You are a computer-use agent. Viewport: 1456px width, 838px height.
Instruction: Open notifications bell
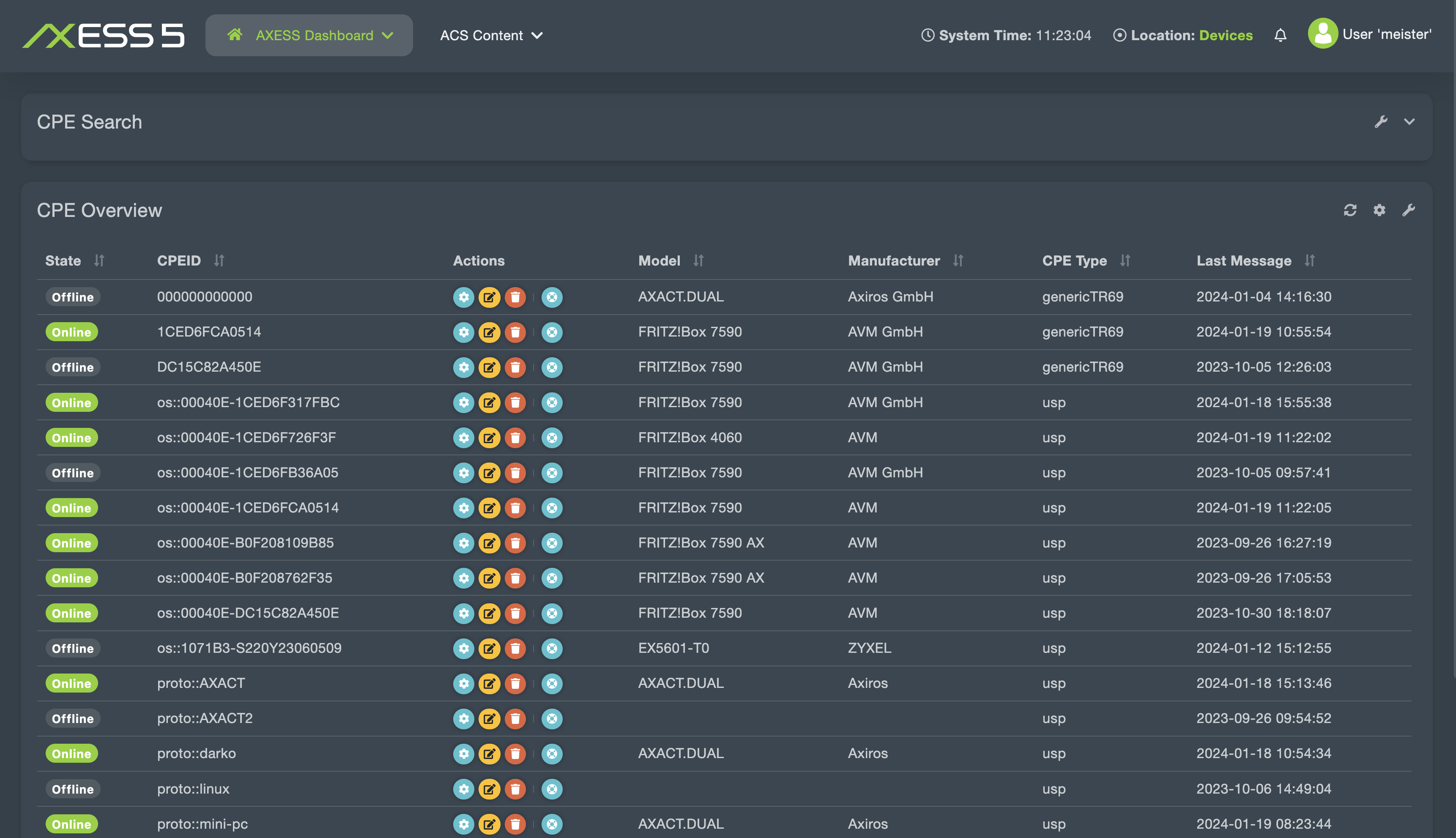click(x=1280, y=35)
